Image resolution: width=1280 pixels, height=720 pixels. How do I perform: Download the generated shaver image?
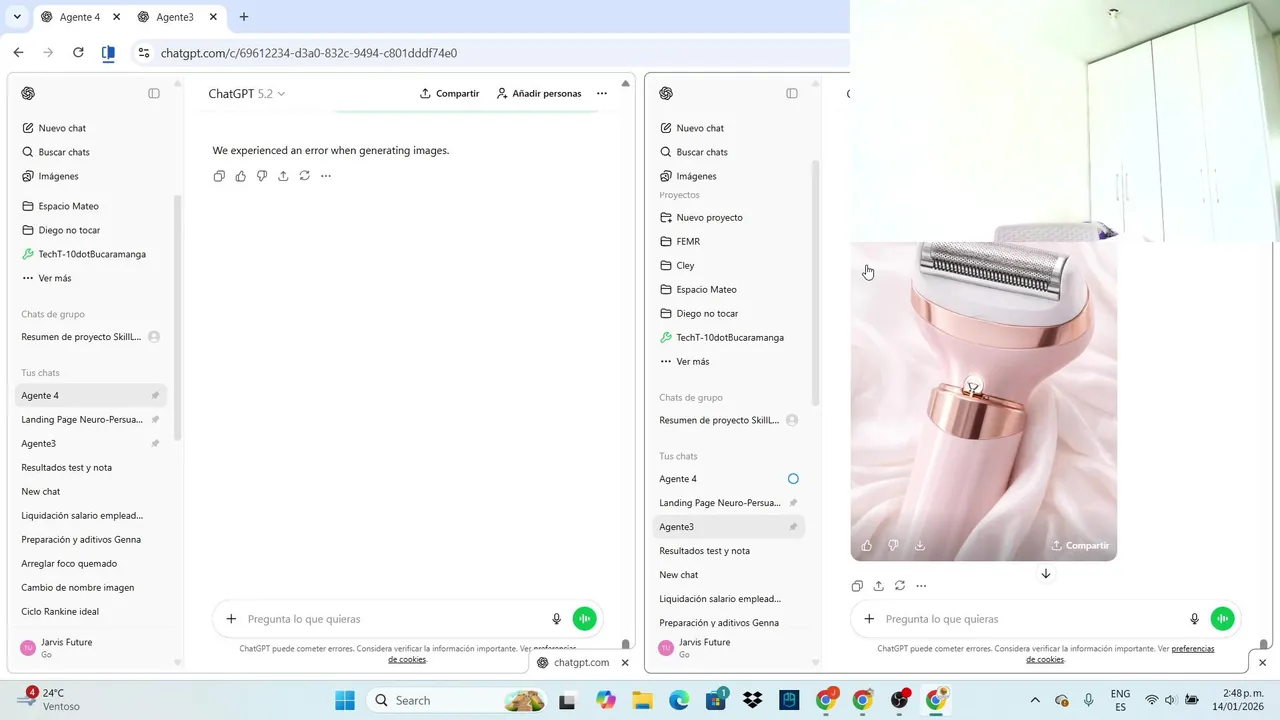[920, 545]
